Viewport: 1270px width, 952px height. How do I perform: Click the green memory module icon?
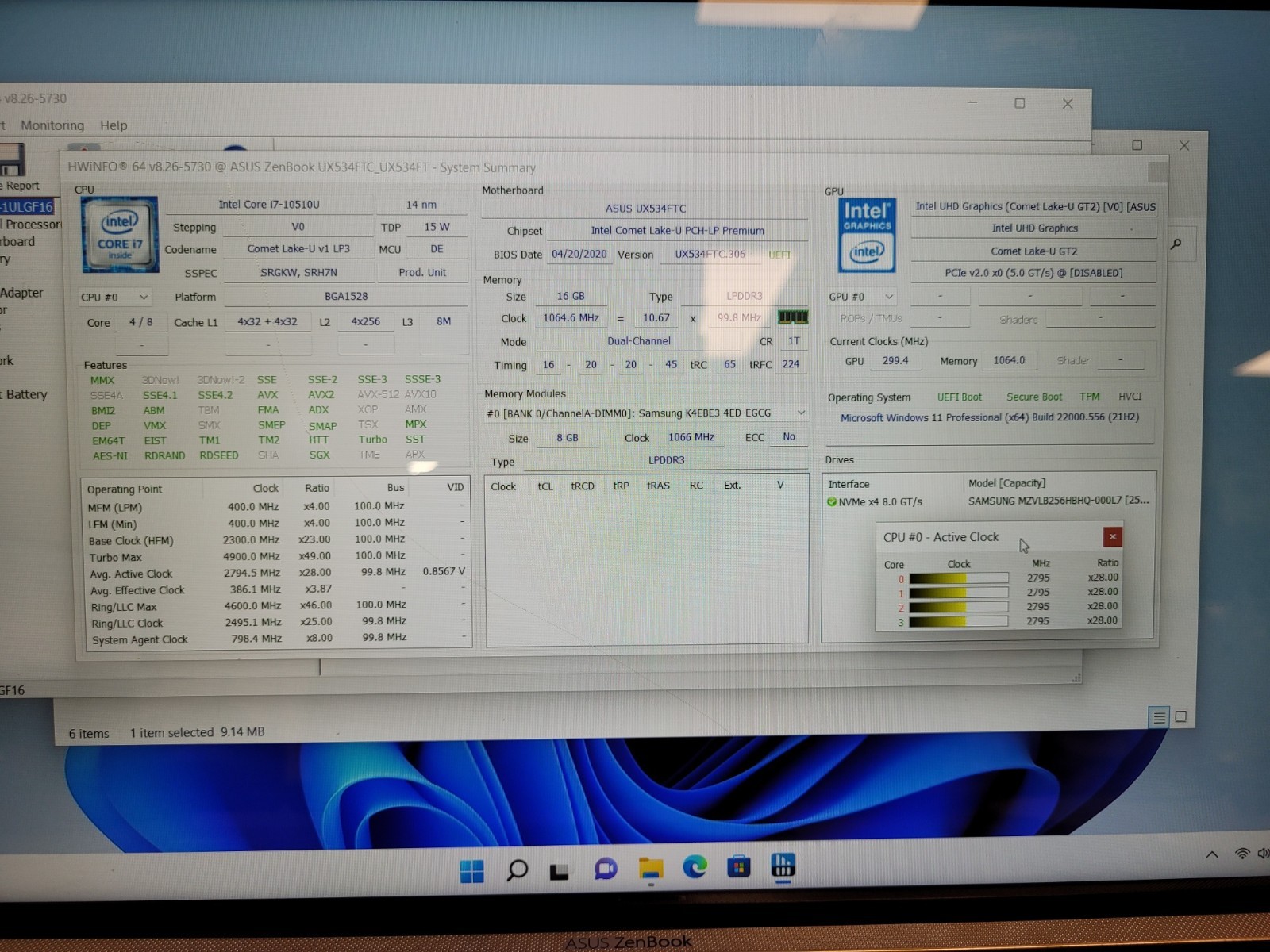click(x=792, y=317)
